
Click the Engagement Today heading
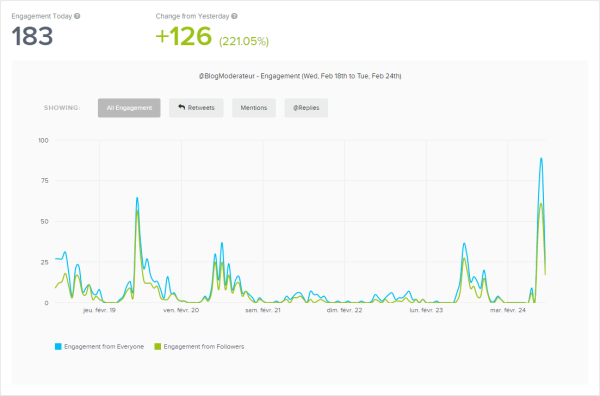[42, 16]
